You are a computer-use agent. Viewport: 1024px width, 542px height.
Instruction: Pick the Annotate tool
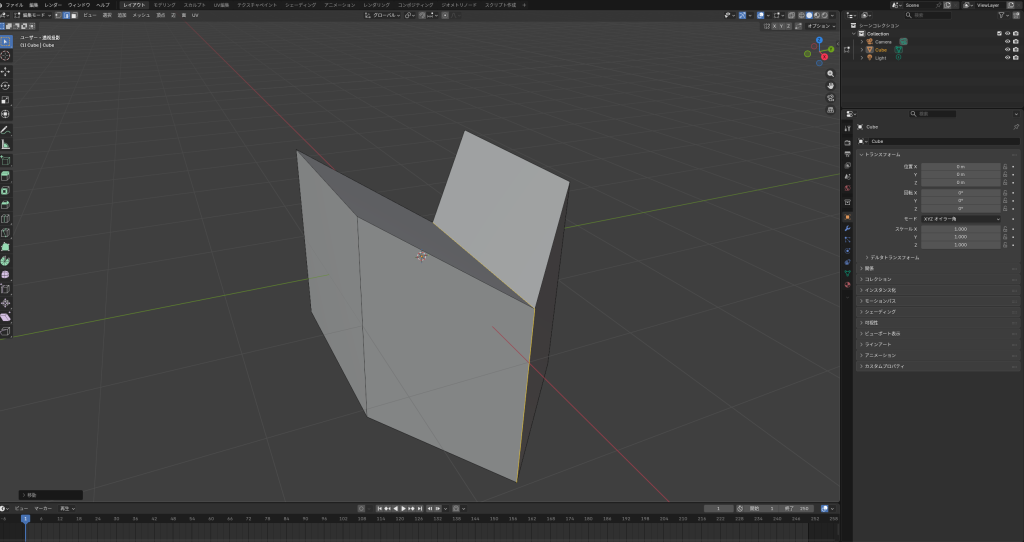point(5,129)
